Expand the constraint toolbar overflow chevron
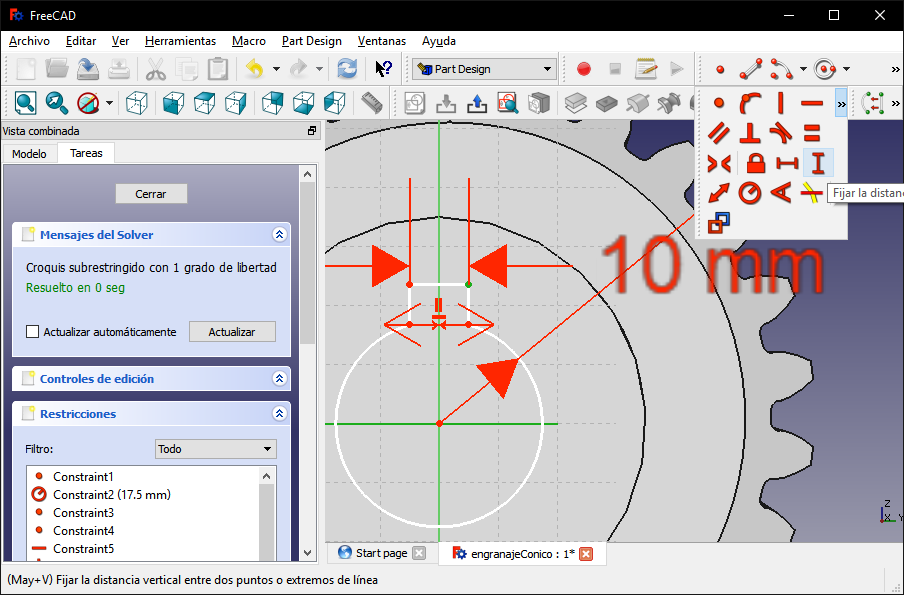The image size is (904, 595). tap(841, 103)
